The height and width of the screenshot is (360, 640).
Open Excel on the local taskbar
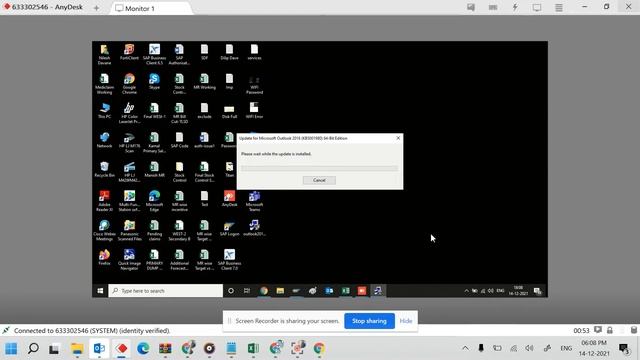[x=253, y=349]
